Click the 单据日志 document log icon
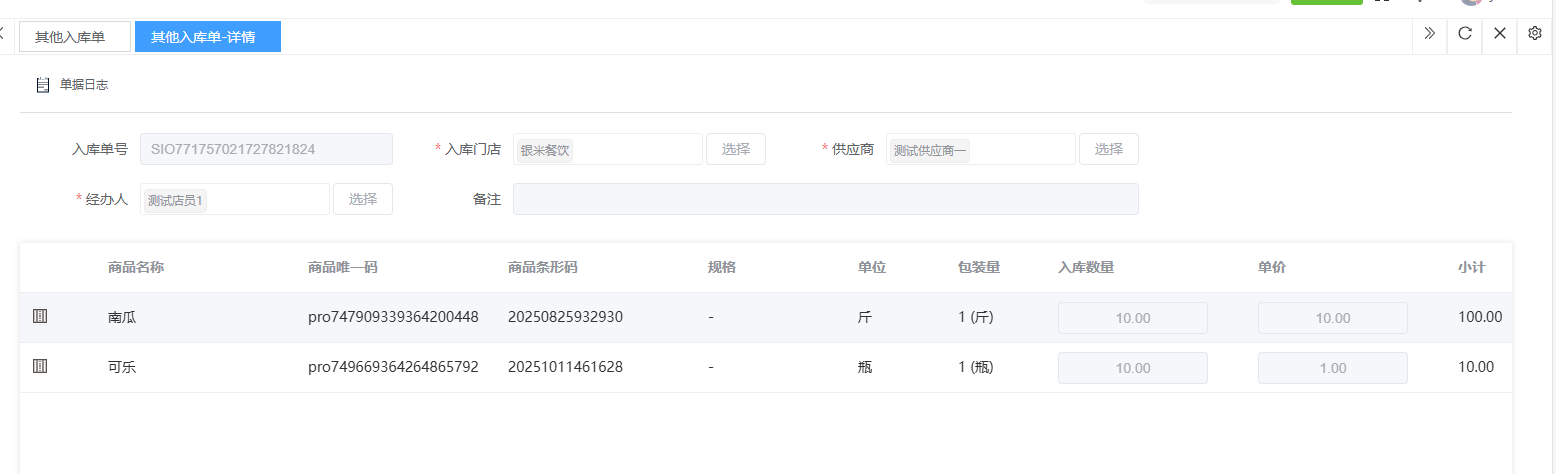The height and width of the screenshot is (474, 1556). [x=43, y=85]
